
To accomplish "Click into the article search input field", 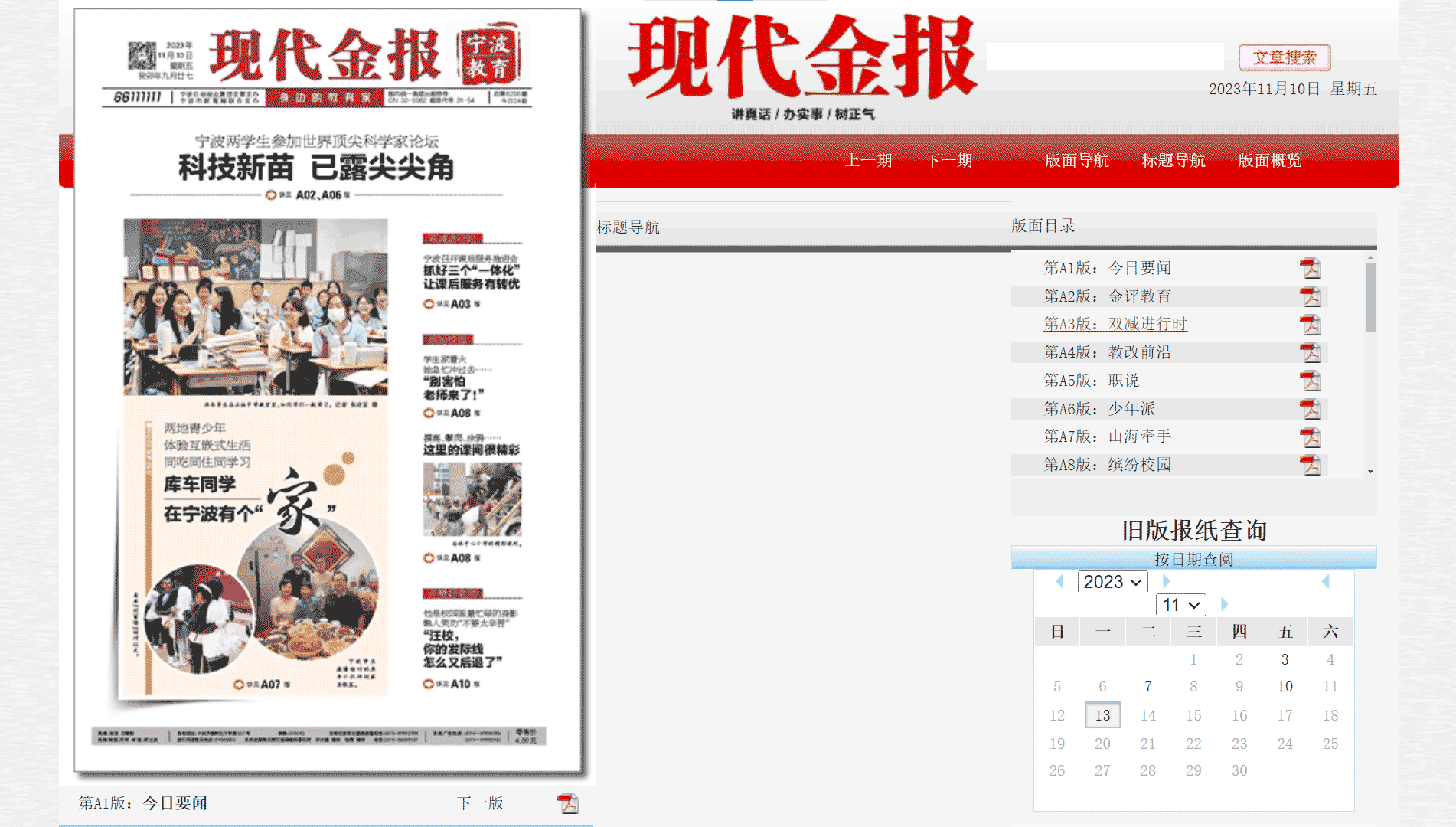I will tap(1105, 57).
